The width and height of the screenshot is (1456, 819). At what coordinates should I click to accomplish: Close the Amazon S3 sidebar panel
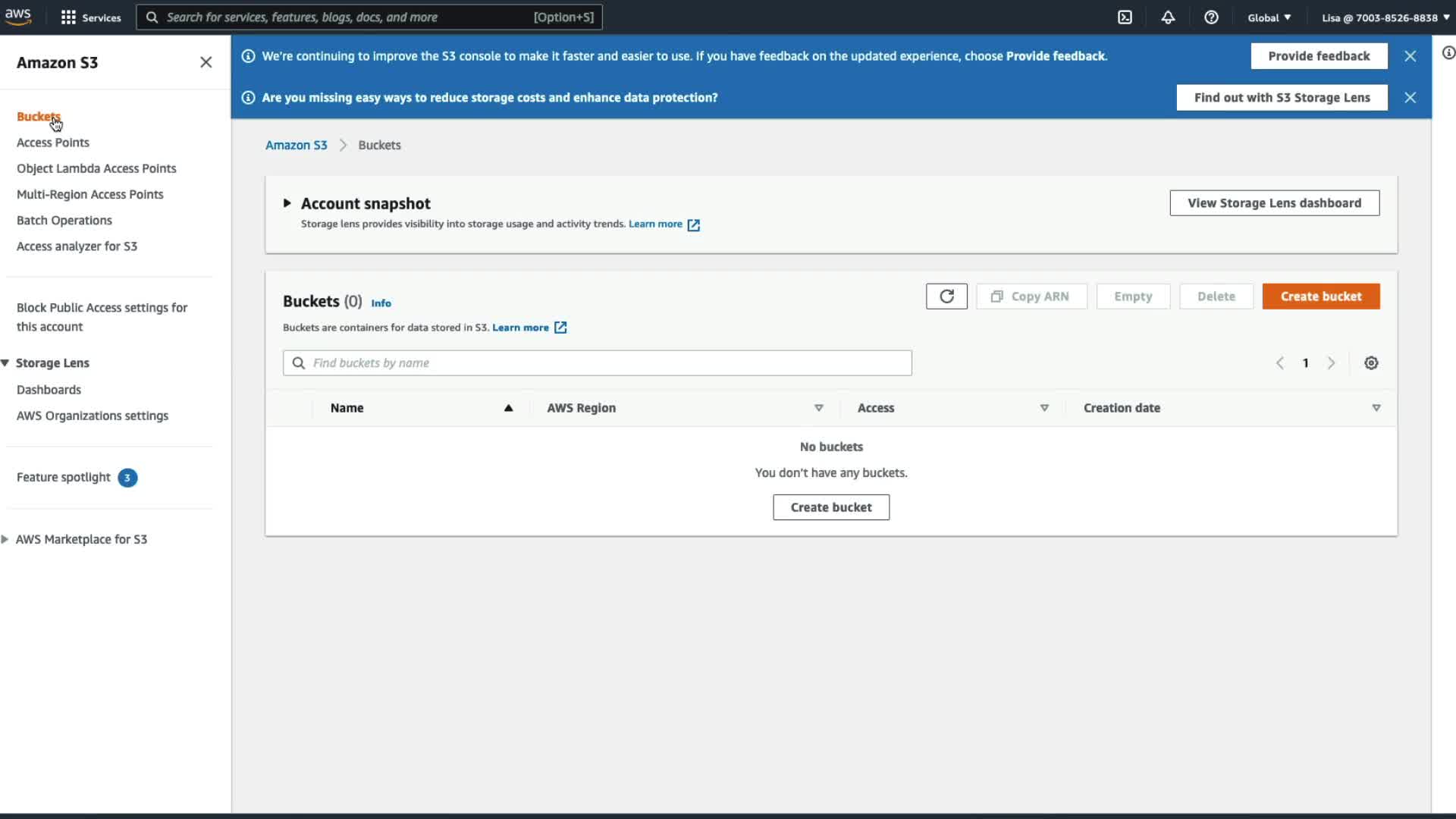click(206, 62)
